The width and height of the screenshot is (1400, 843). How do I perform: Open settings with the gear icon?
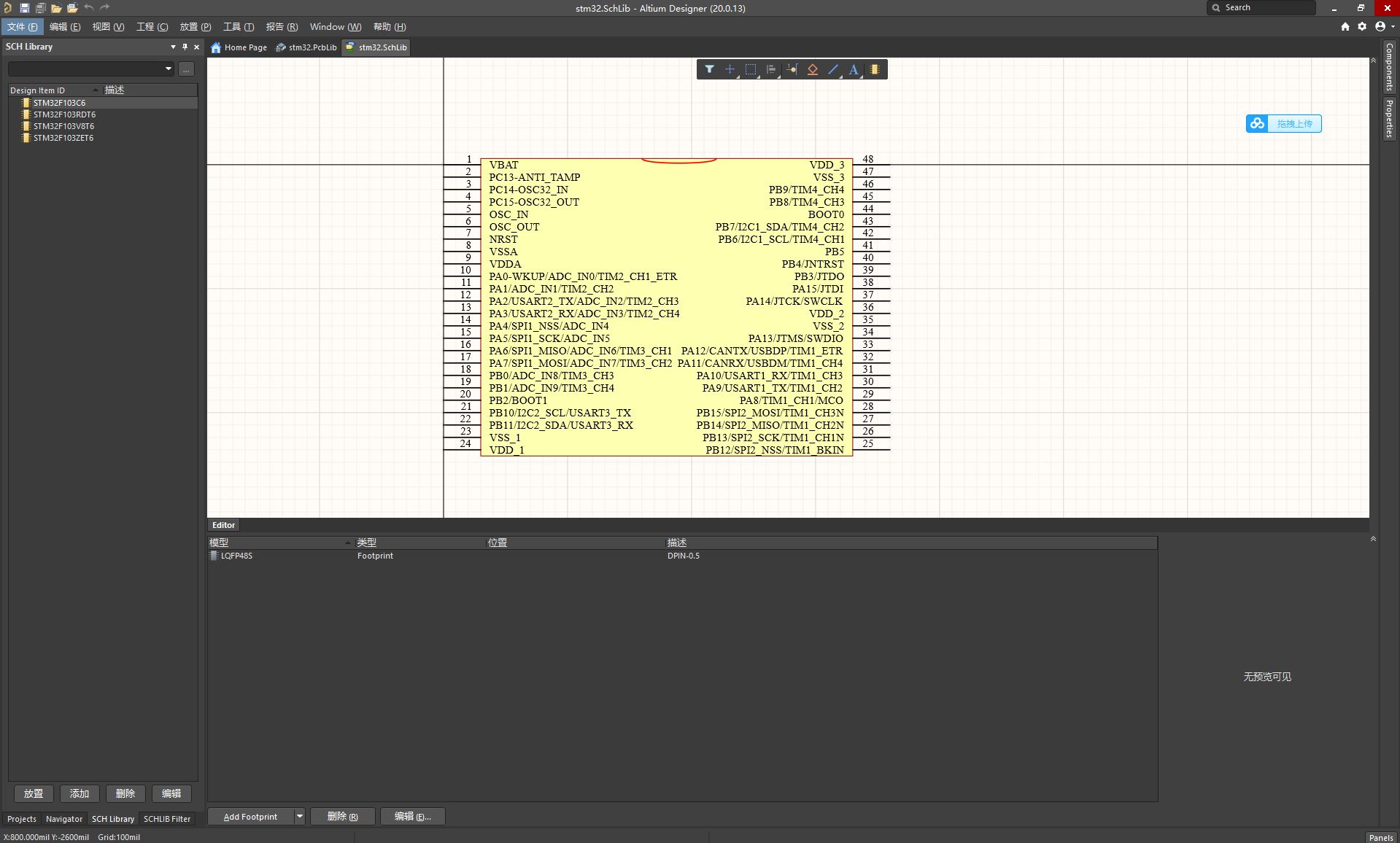pyautogui.click(x=1362, y=26)
